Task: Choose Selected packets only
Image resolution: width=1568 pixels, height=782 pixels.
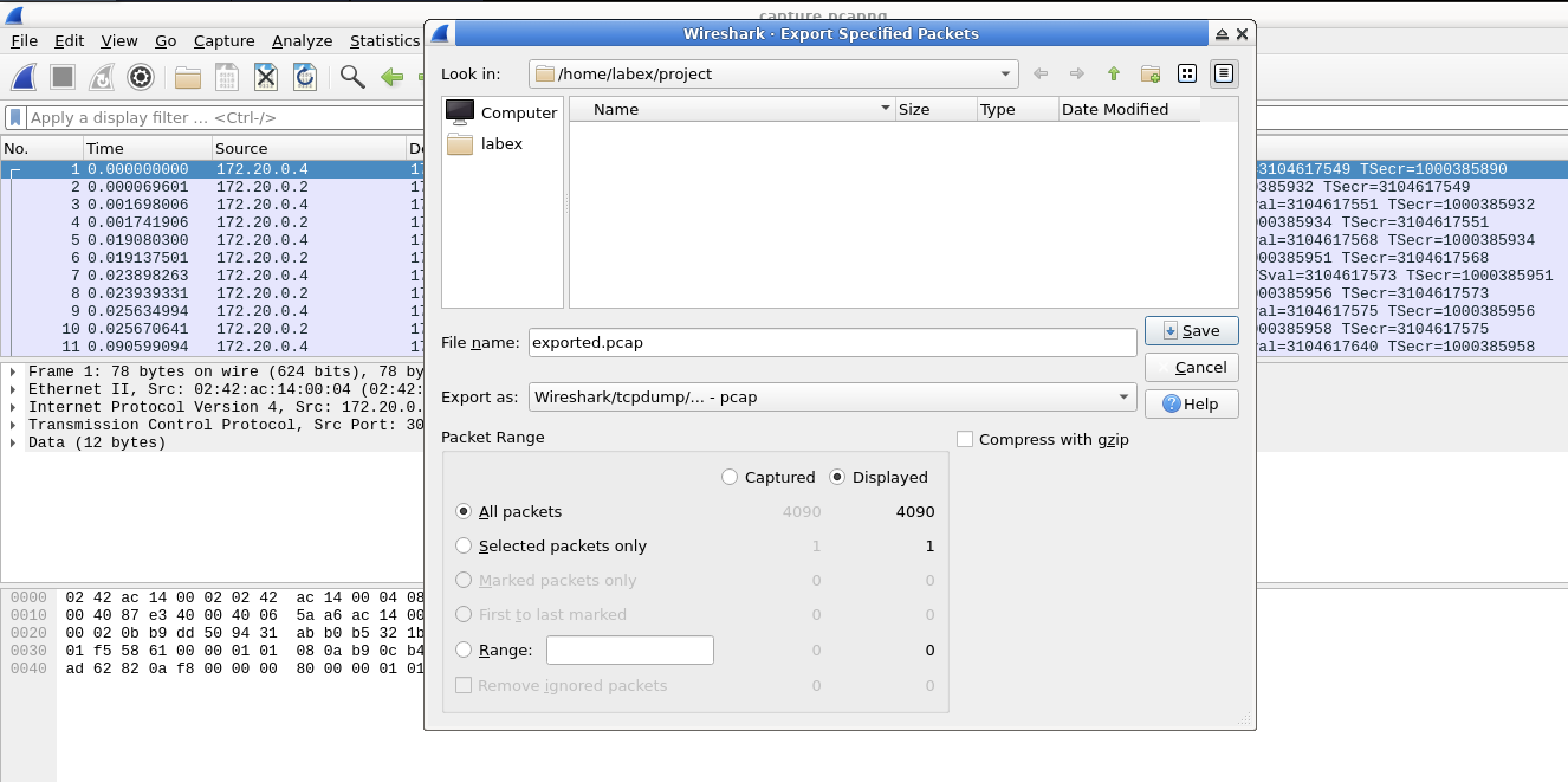Action: click(464, 546)
